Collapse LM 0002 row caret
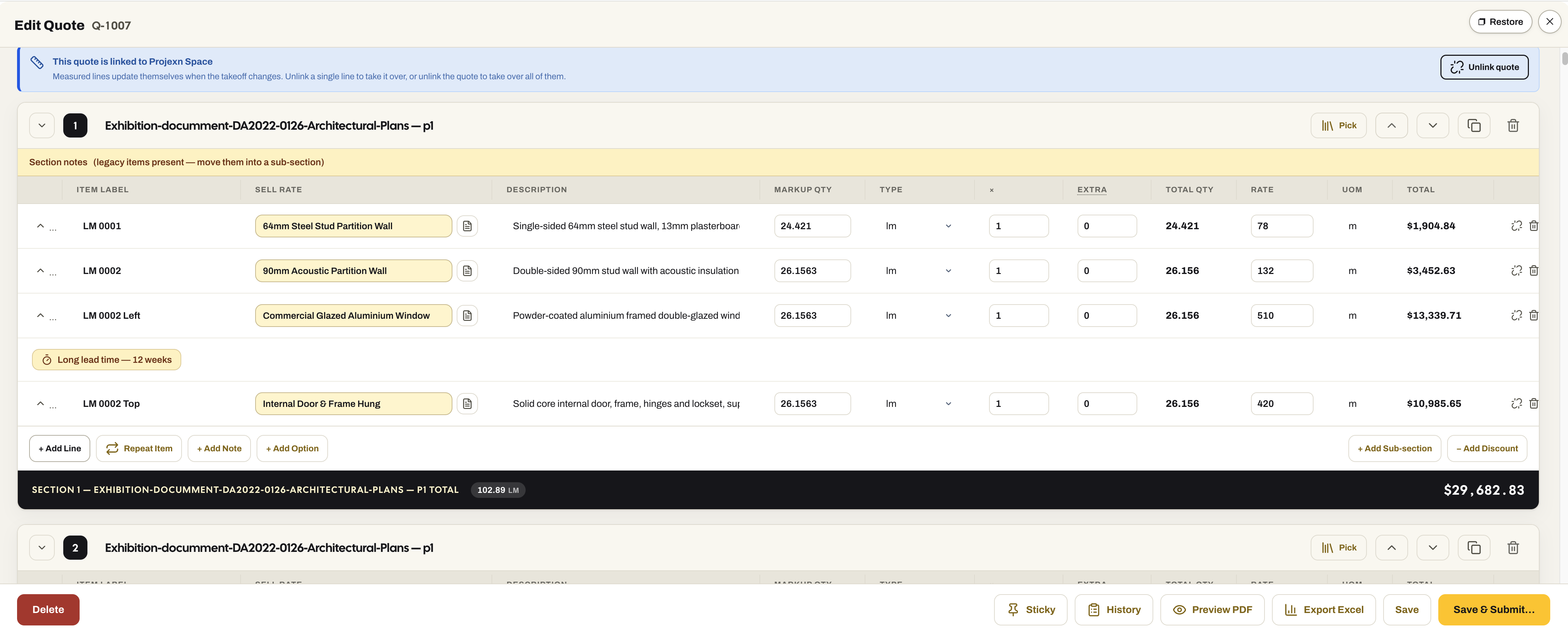The image size is (1568, 629). [40, 270]
